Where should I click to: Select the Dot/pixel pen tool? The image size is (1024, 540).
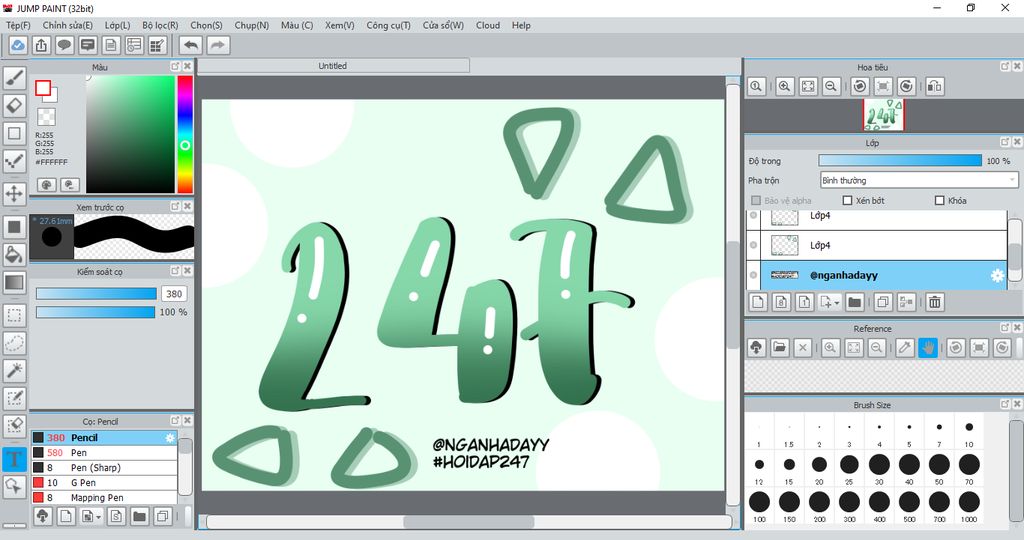click(14, 161)
